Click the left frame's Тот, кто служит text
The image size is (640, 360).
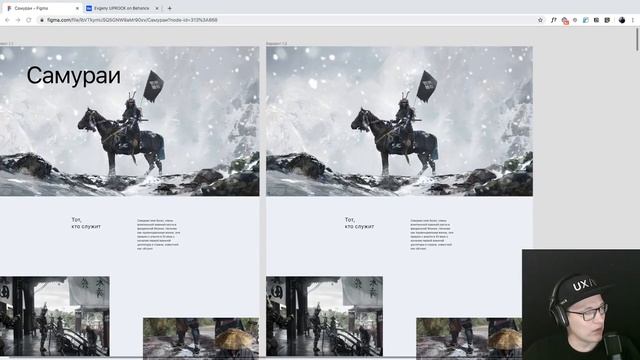(86, 223)
